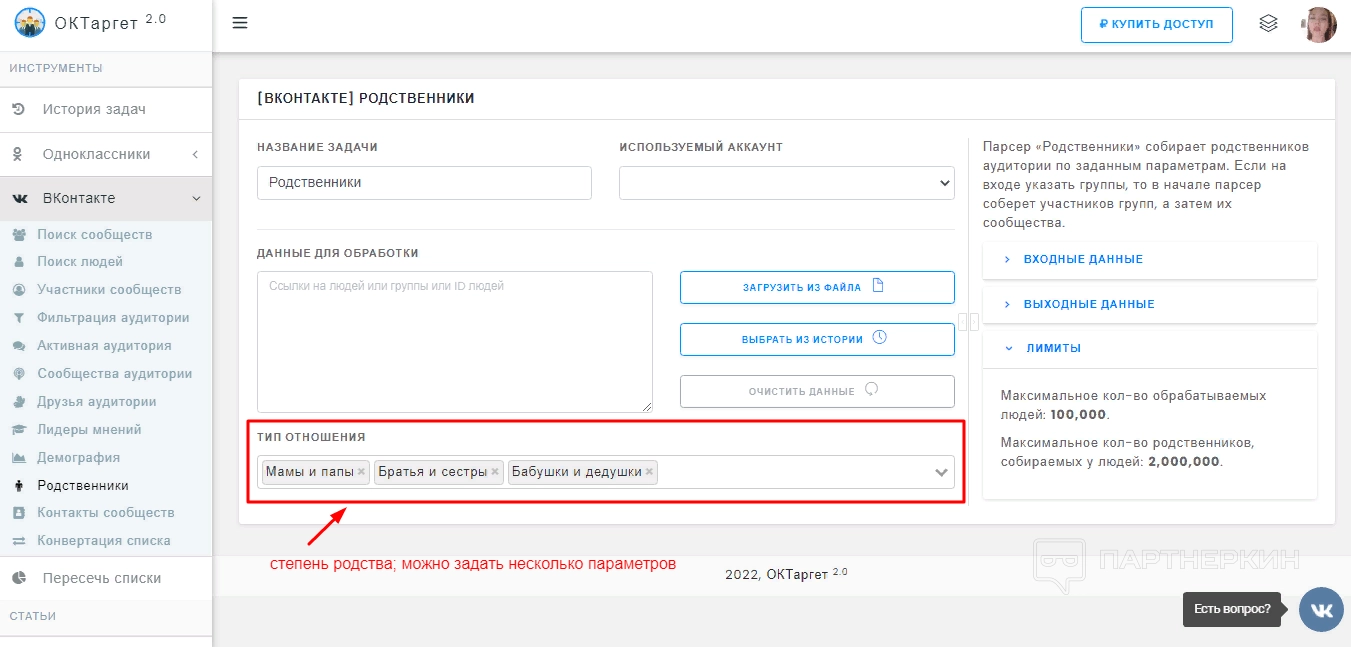Click the chat bubbles icon beside Активная аудитория
The image size is (1351, 647).
pyautogui.click(x=18, y=346)
